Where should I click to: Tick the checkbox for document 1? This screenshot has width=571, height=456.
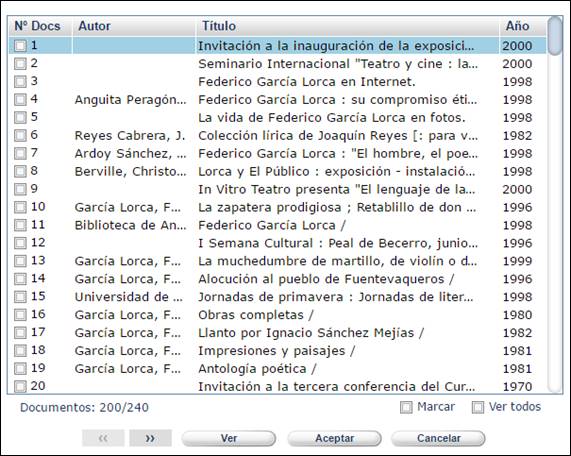pyautogui.click(x=20, y=46)
